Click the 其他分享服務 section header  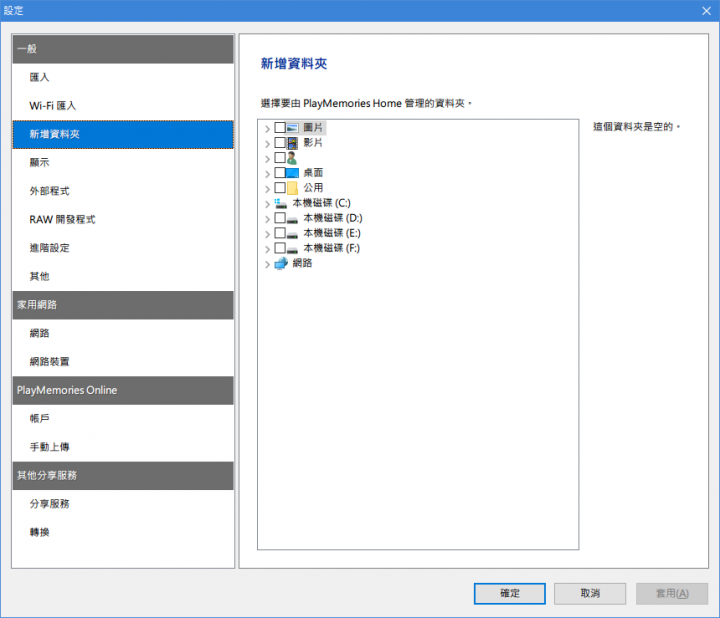click(123, 476)
